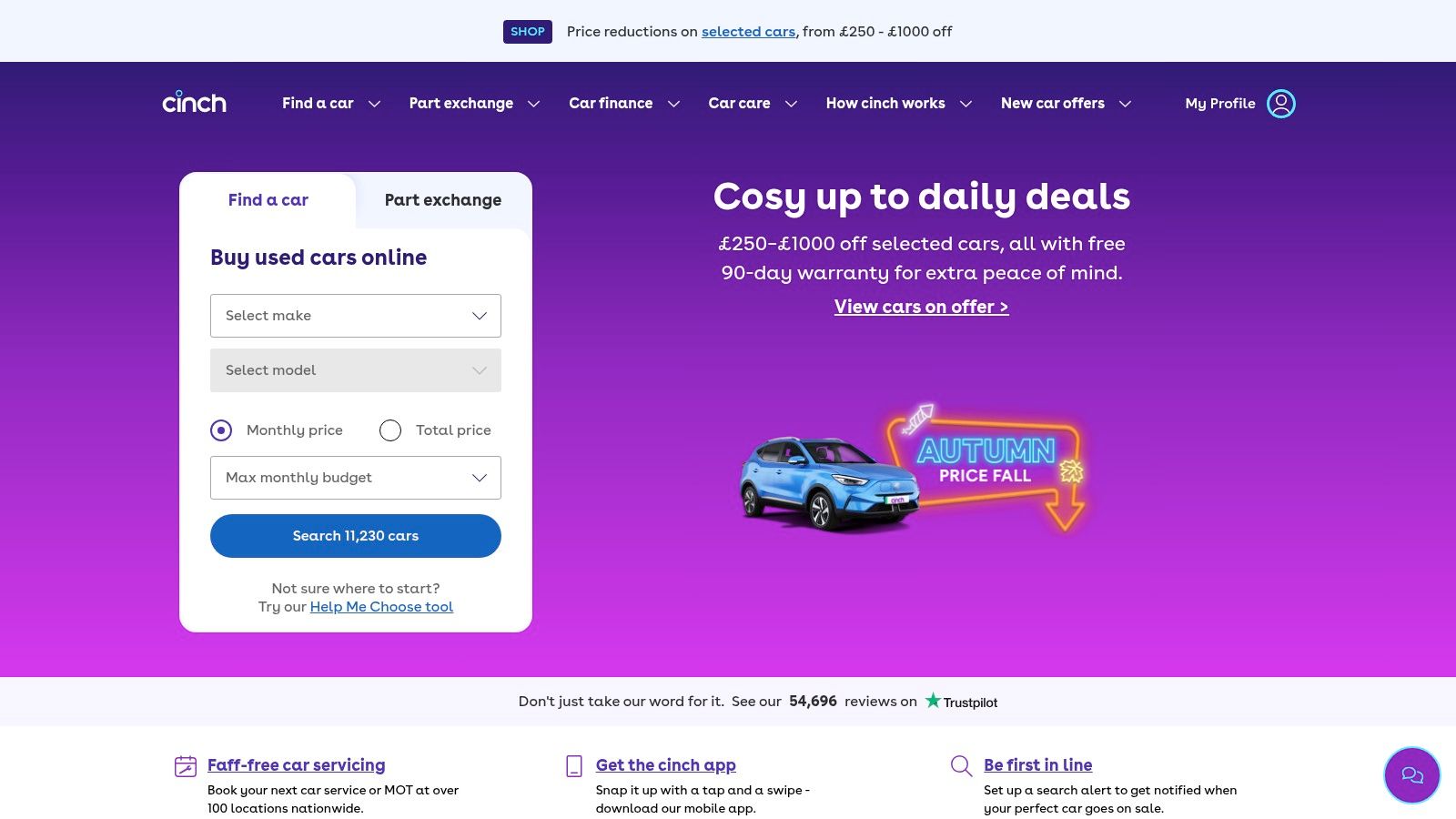This screenshot has width=1456, height=819.
Task: Click the car servicing calendar icon
Action: tap(186, 766)
